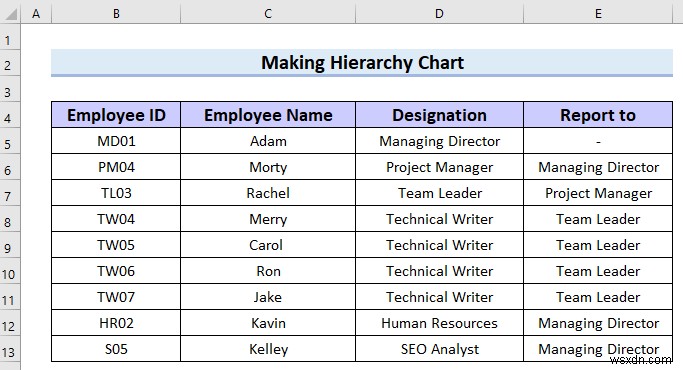Viewport: 683px width, 370px height.
Task: Click the 'Making Hierarchy Chart' title cell
Action: click(362, 63)
